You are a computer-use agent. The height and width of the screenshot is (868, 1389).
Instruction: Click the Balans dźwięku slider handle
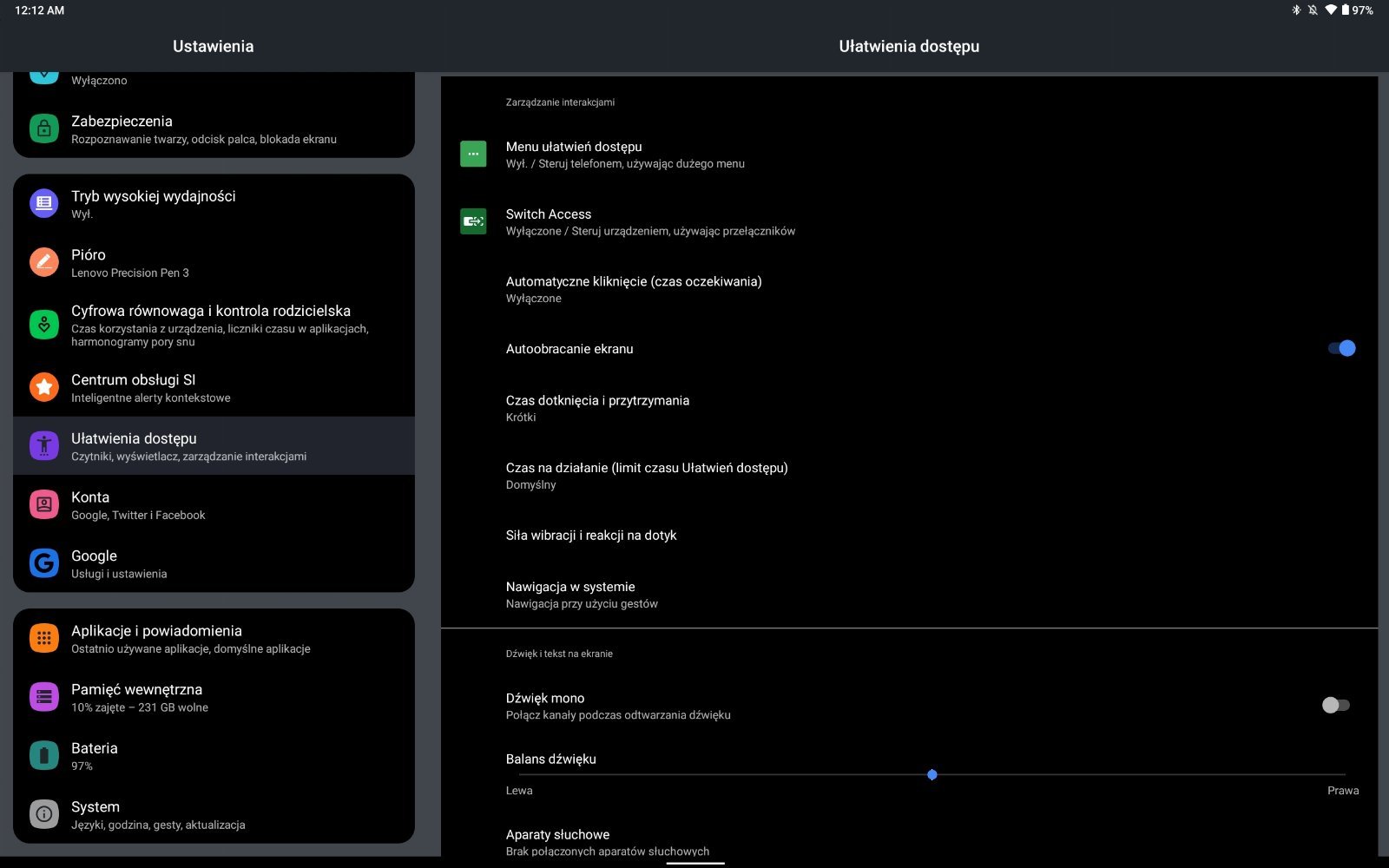tap(931, 774)
